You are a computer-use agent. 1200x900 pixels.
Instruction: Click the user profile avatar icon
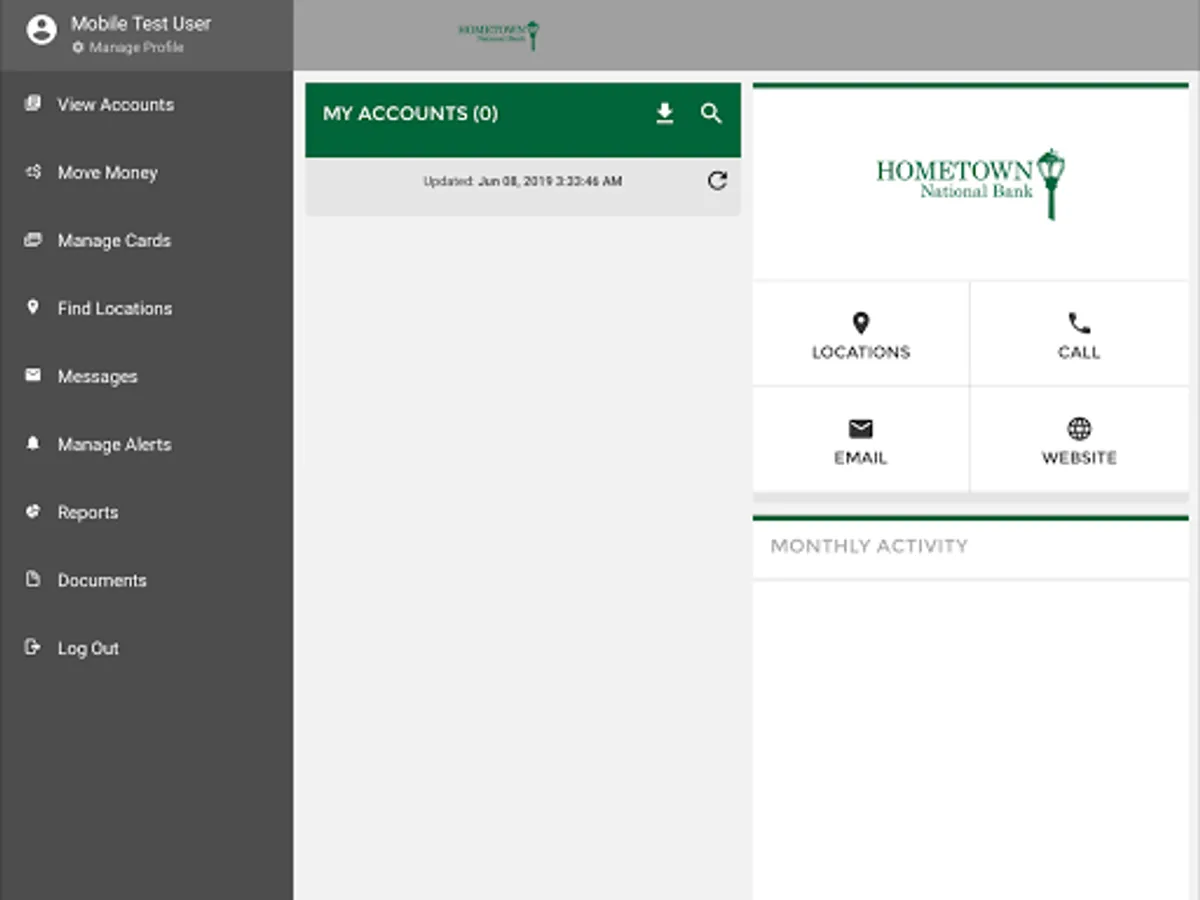point(41,30)
